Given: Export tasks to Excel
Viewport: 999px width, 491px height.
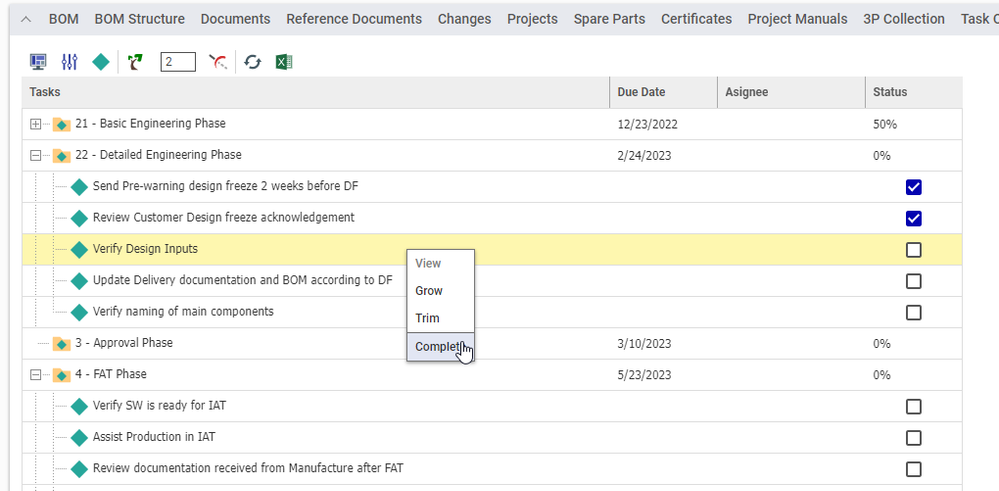Looking at the screenshot, I should coord(284,62).
